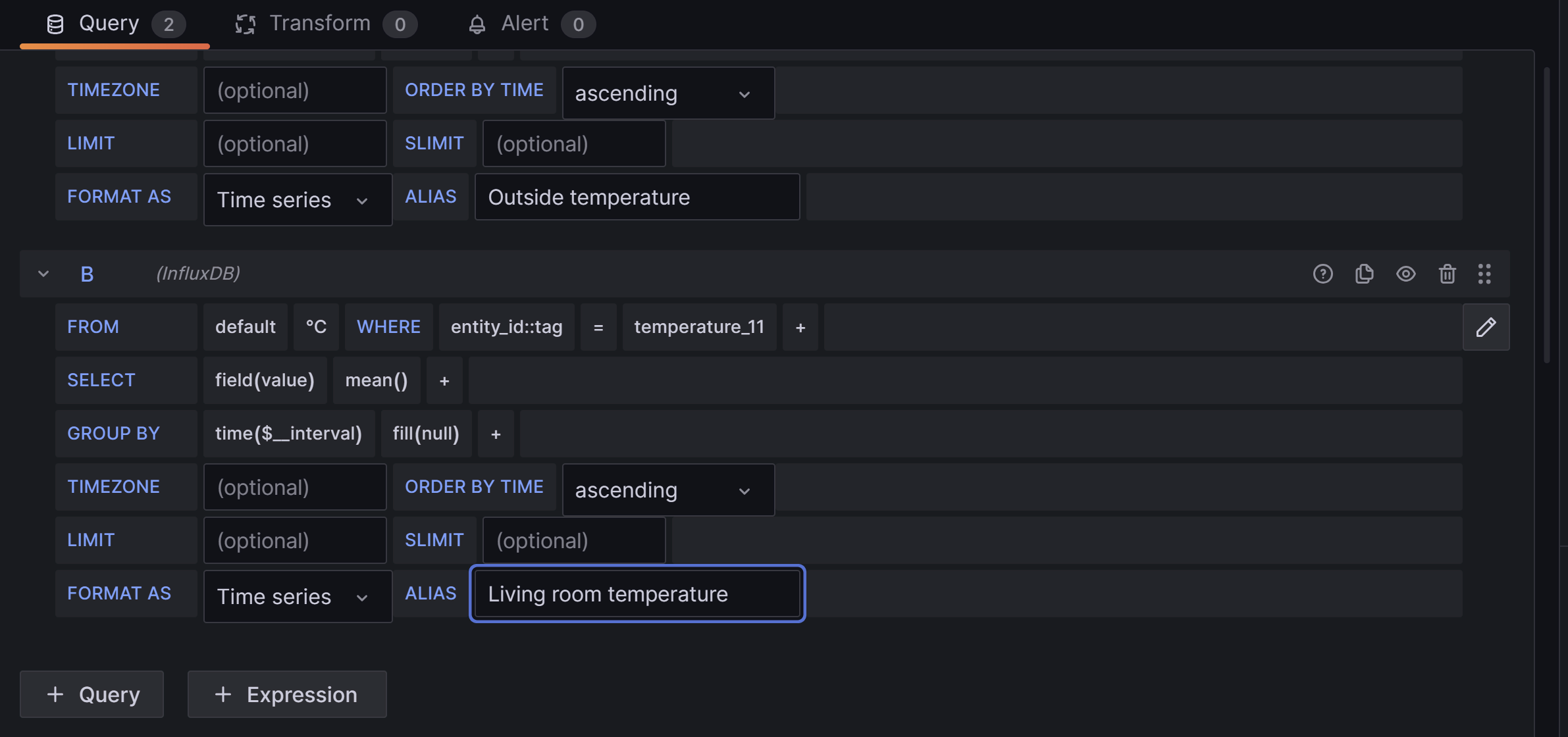Image resolution: width=1568 pixels, height=737 pixels.
Task: Click the plus button in SELECT row
Action: [444, 380]
